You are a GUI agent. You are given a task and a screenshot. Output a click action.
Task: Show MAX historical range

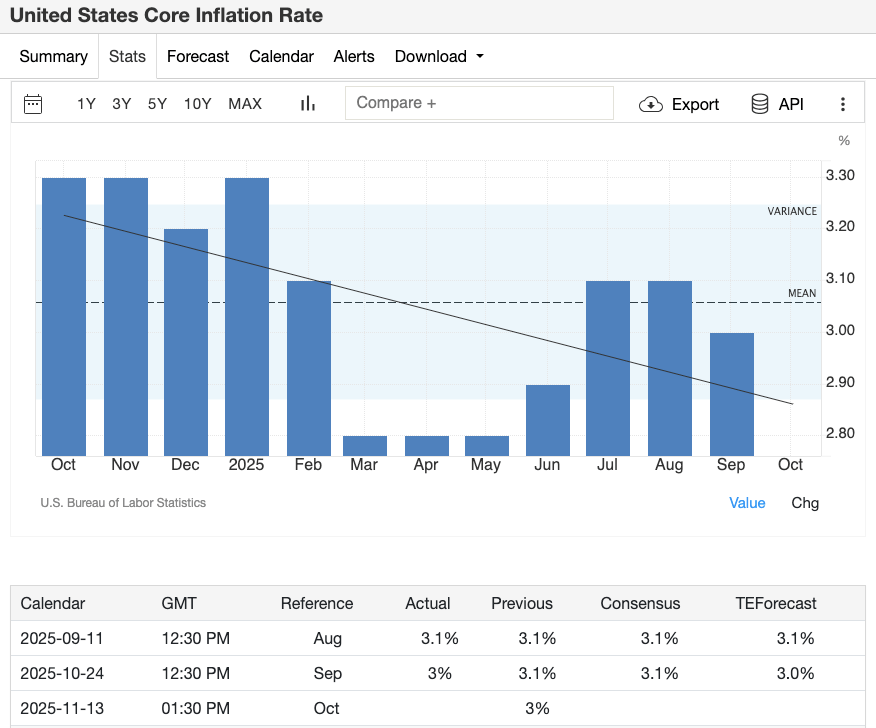245,104
